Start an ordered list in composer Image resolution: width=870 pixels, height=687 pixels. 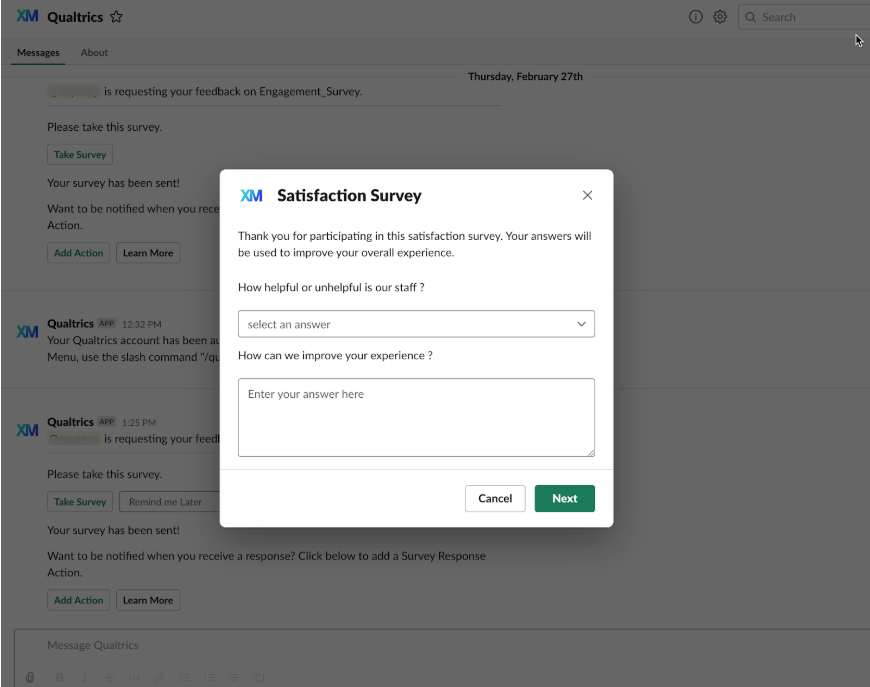pos(184,678)
